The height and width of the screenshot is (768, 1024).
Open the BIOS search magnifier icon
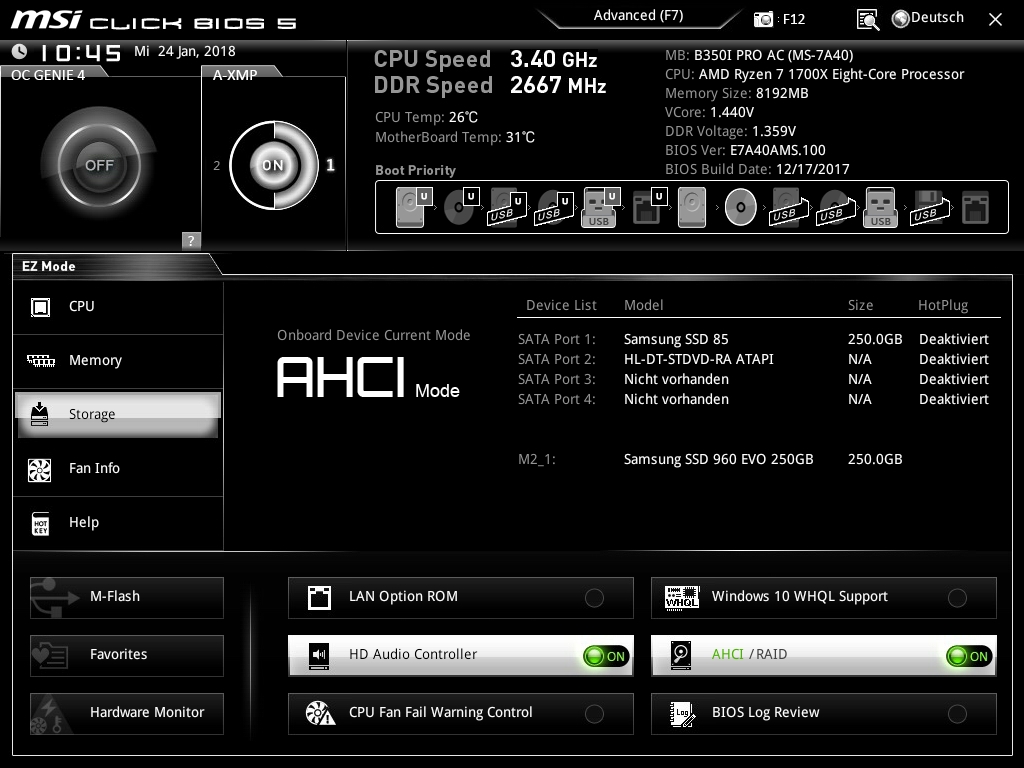tap(867, 19)
